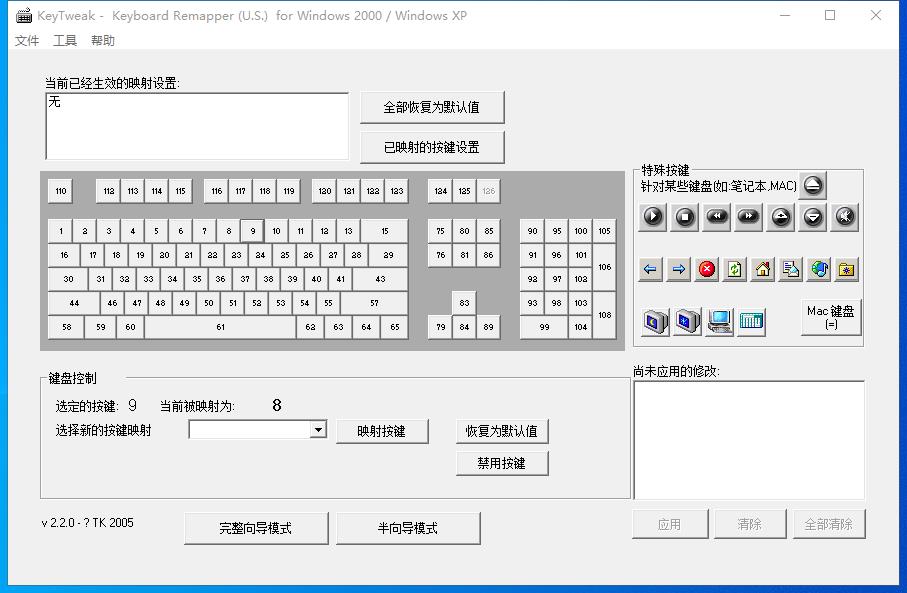Start 半向导模式
This screenshot has height=593, width=907.
point(408,528)
